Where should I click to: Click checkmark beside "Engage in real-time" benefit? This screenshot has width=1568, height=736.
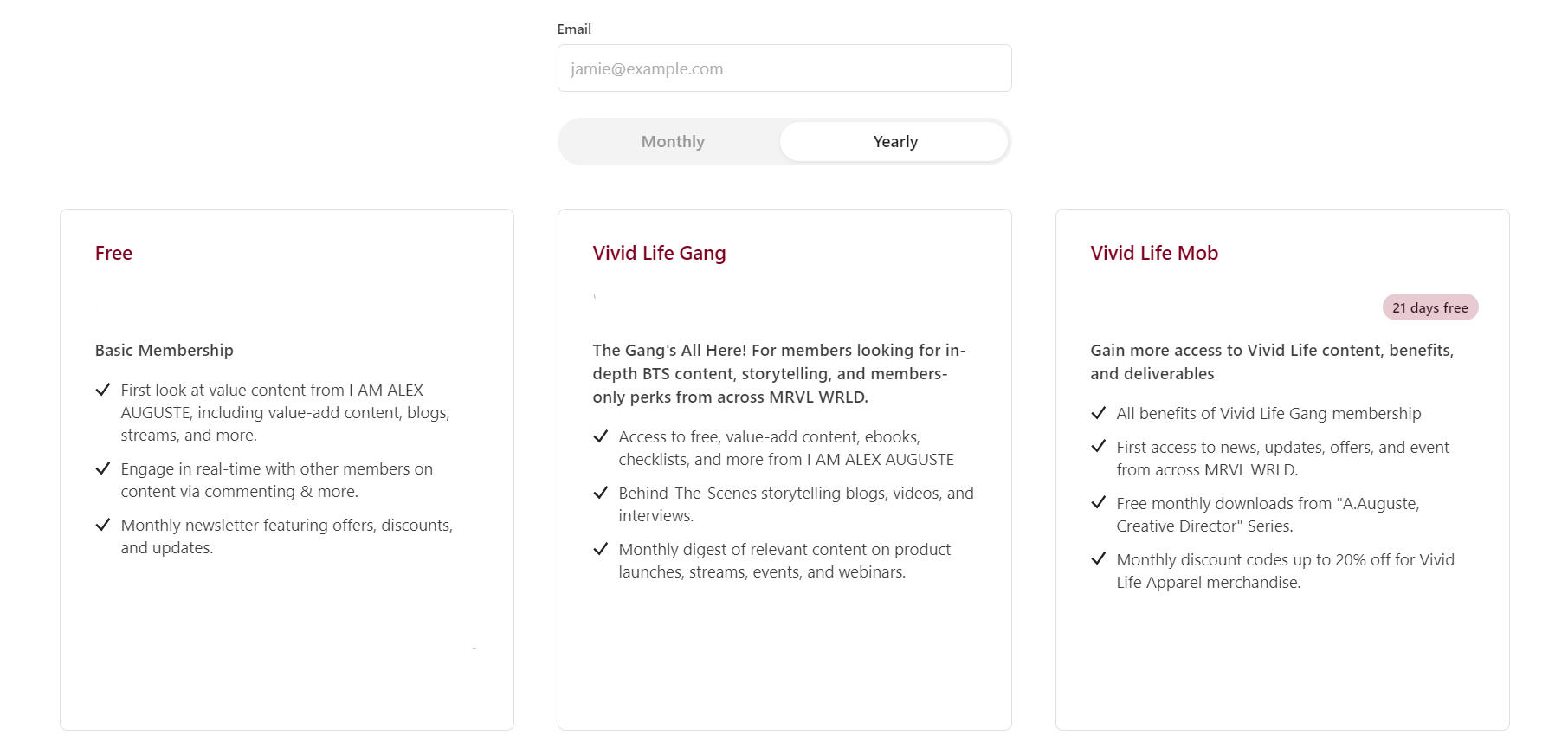pos(103,468)
